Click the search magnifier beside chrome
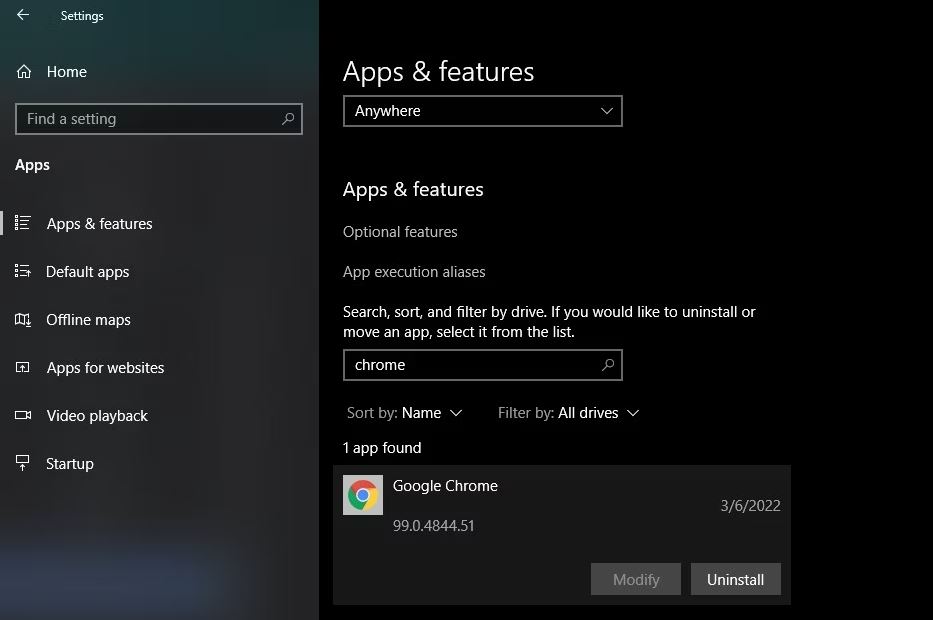This screenshot has width=933, height=620. (608, 365)
